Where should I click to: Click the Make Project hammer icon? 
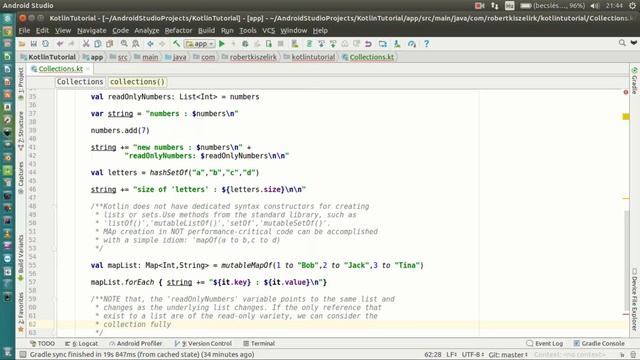click(x=176, y=44)
